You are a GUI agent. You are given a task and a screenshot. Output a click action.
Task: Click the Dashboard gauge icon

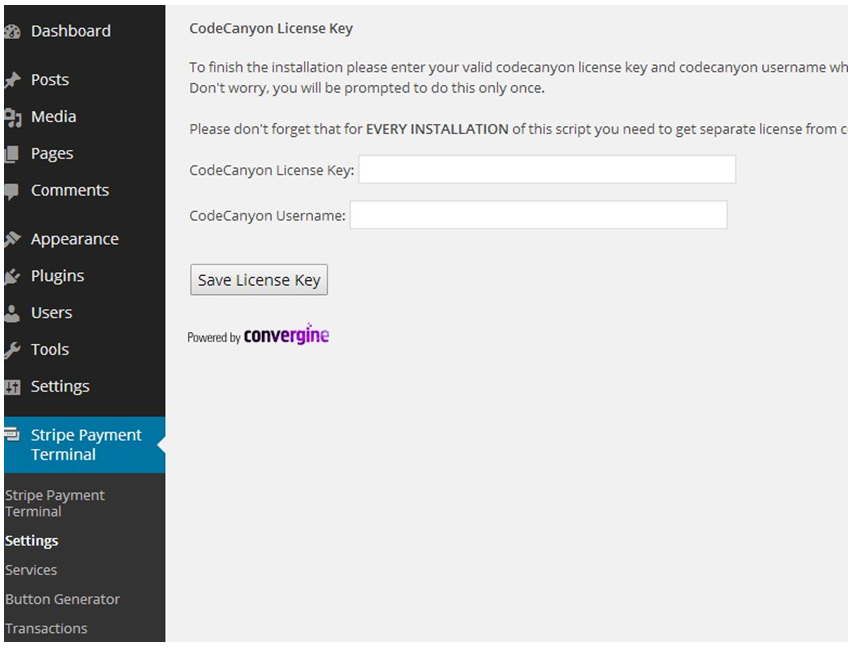point(12,32)
